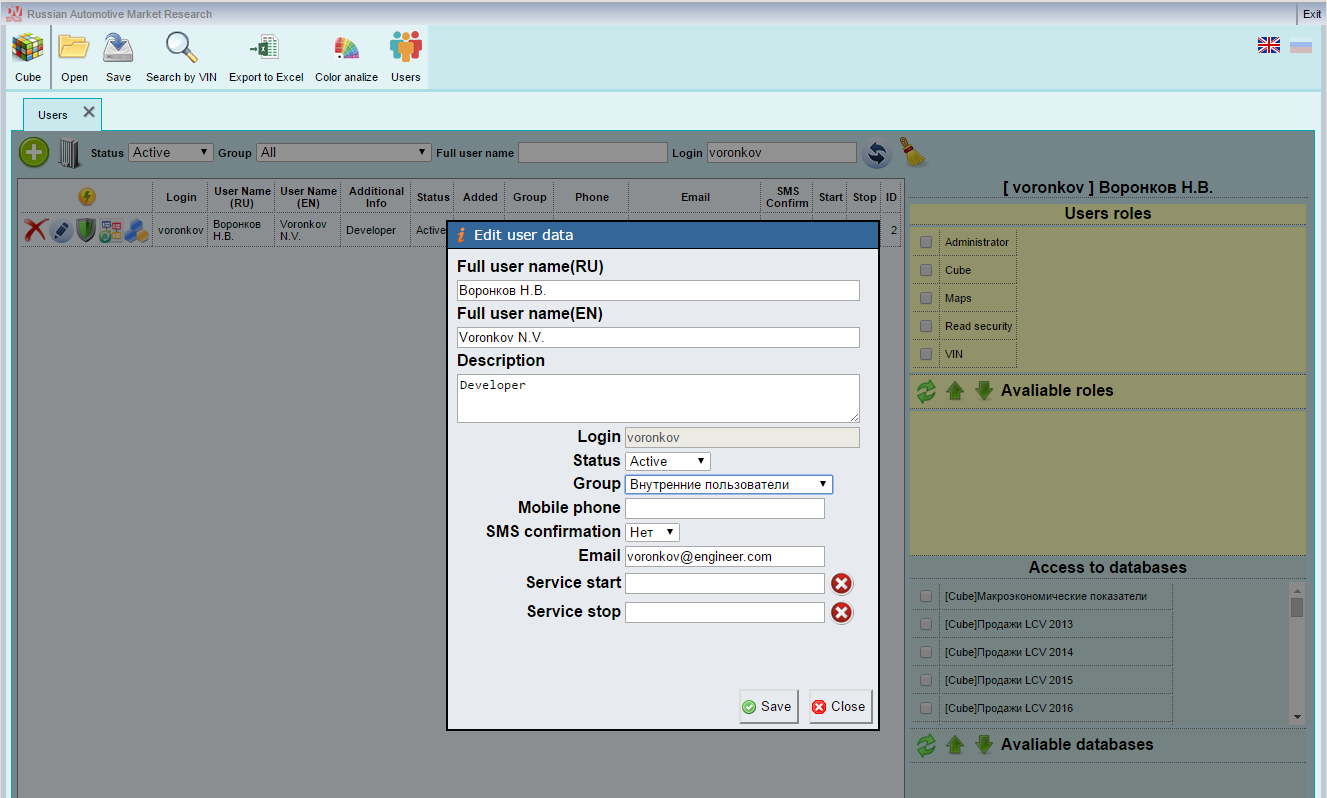
Task: Check the Administrator role checkbox
Action: tap(926, 242)
